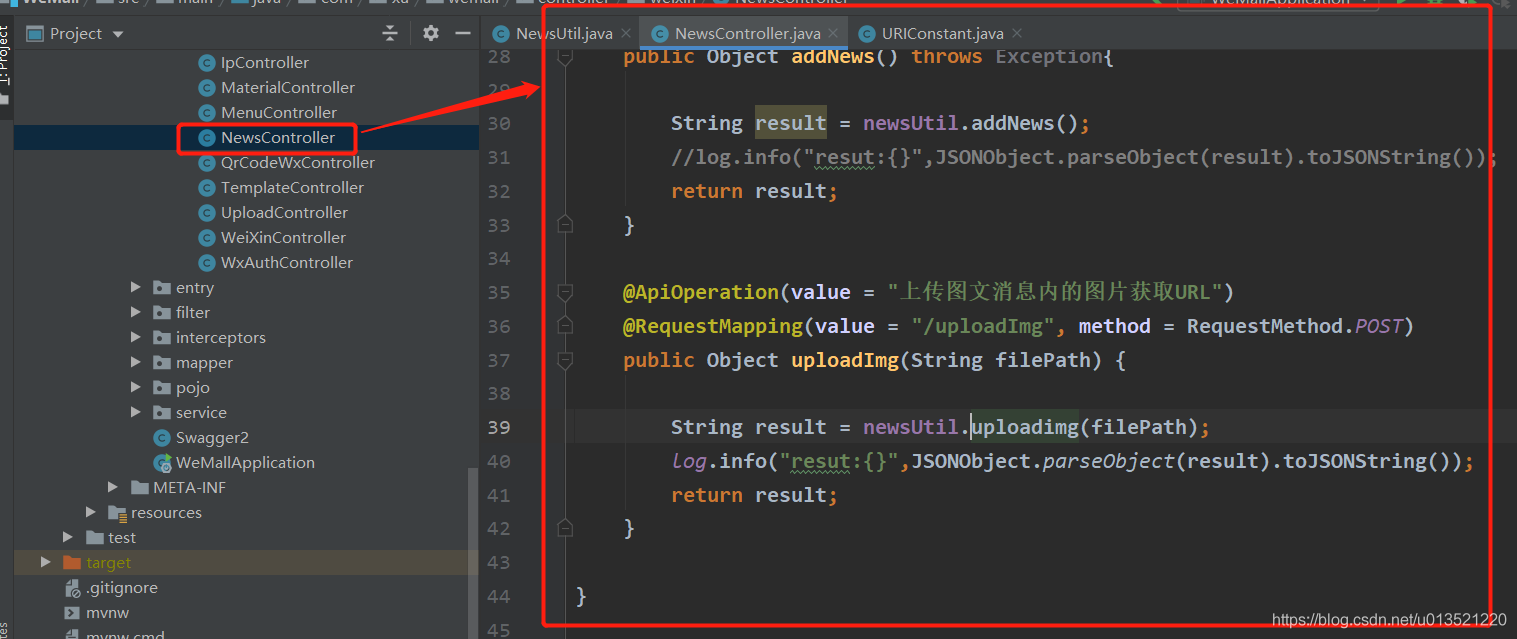Screen dimensions: 1517x639
Task: Click the resources folder icon
Action: [117, 513]
